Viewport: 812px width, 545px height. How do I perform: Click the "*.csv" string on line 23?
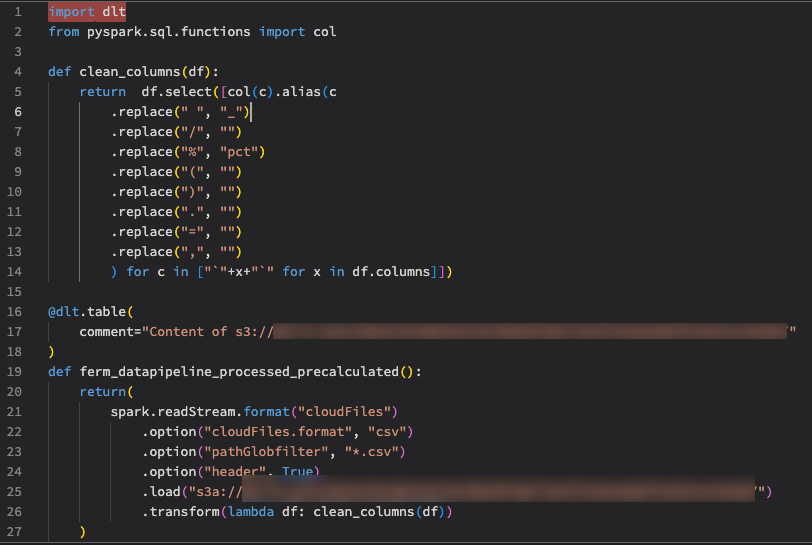(x=375, y=451)
